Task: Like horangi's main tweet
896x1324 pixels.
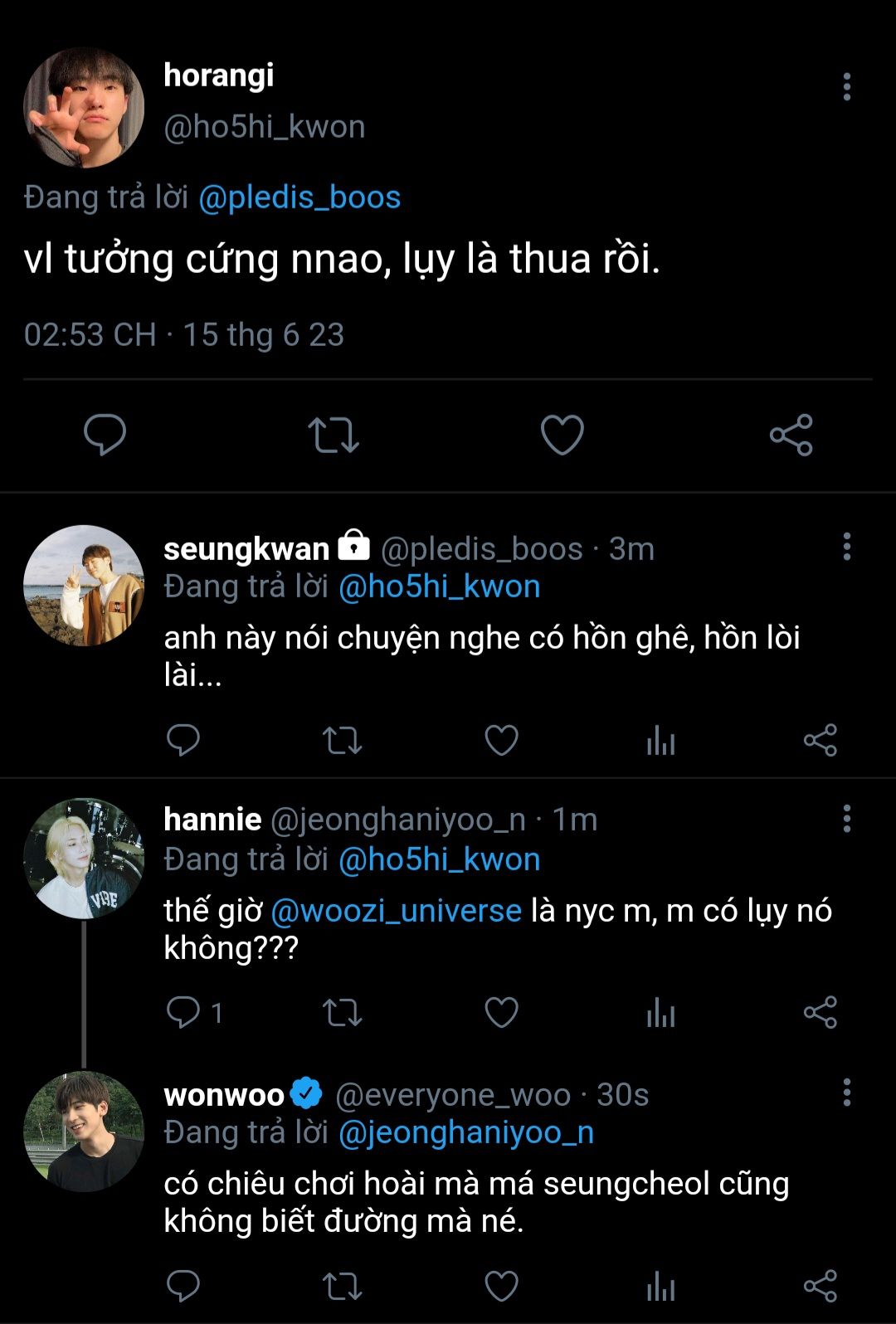Action: pos(562,435)
